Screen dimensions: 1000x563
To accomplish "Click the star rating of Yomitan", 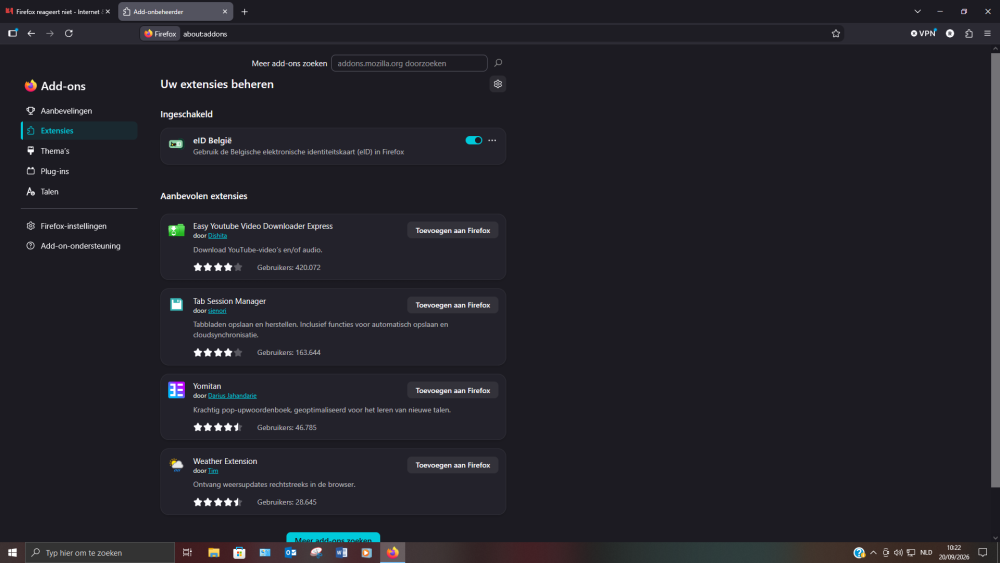I will 217,427.
